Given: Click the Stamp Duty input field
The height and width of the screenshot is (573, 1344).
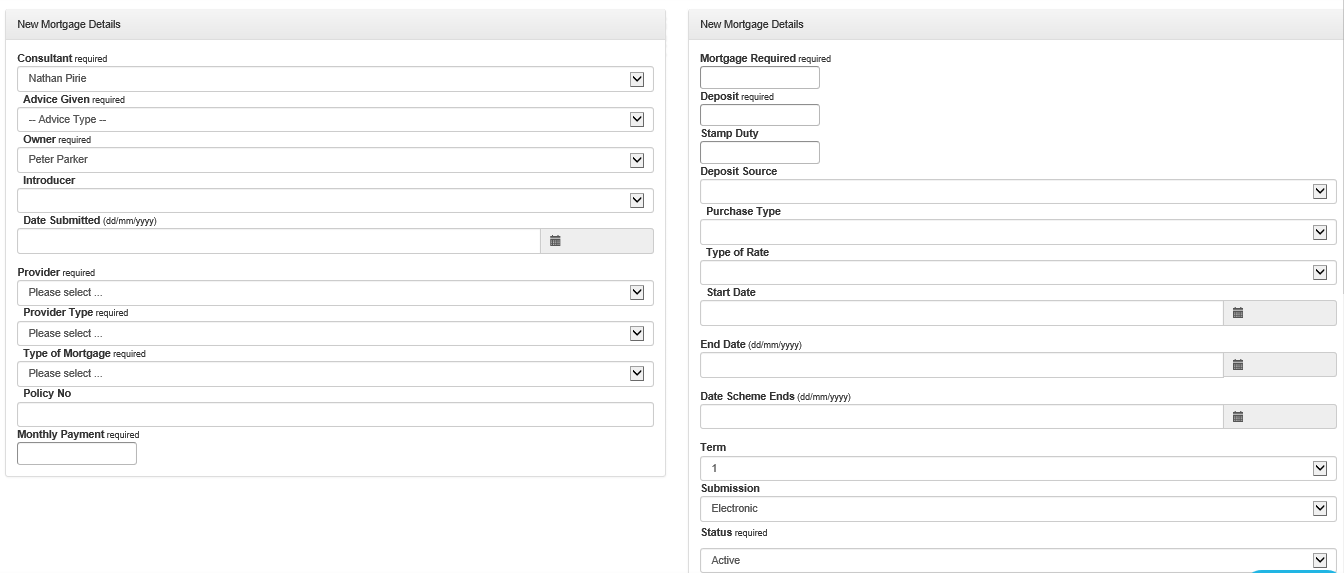Looking at the screenshot, I should coord(760,153).
